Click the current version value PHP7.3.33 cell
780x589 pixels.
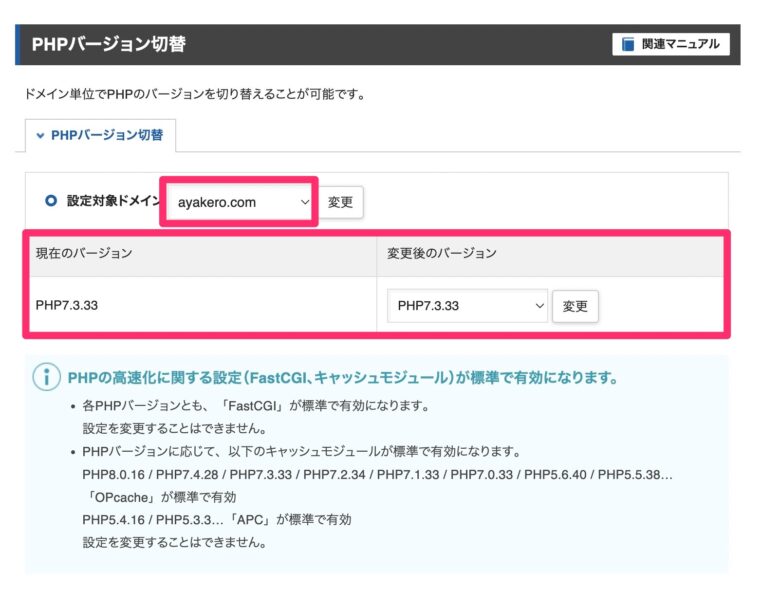tap(203, 305)
